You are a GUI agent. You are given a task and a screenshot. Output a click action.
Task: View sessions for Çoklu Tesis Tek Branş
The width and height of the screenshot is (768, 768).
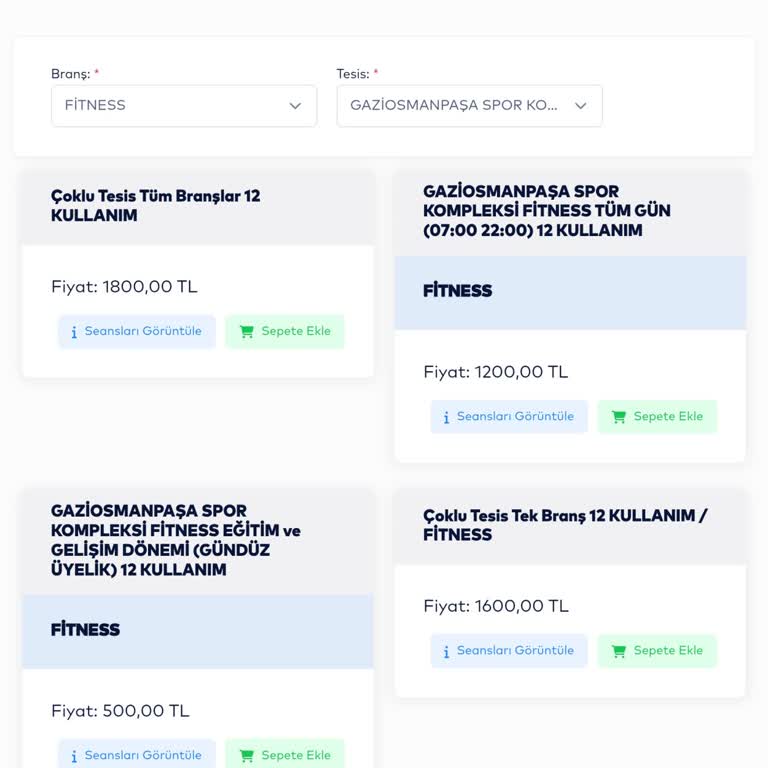[509, 651]
